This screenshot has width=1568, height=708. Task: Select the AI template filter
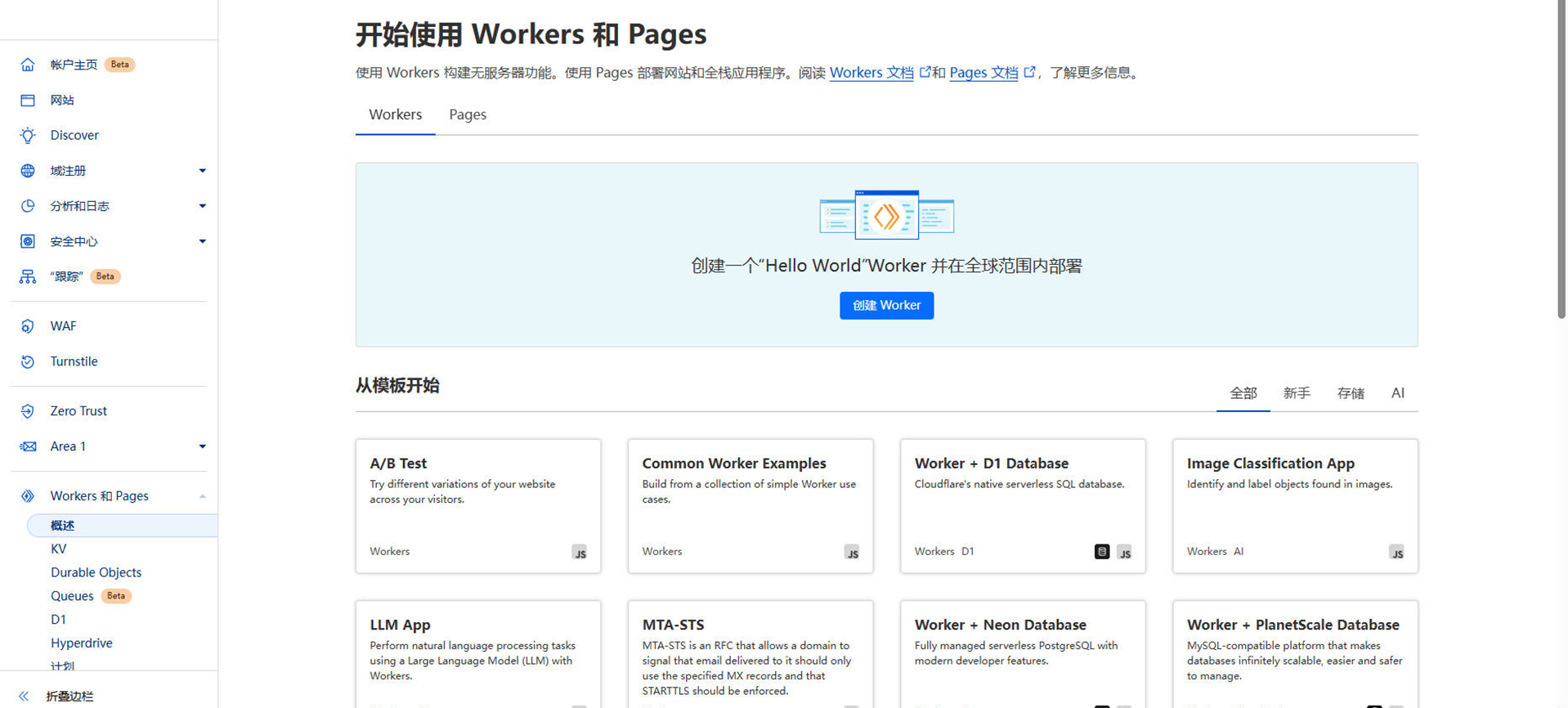click(x=1398, y=393)
